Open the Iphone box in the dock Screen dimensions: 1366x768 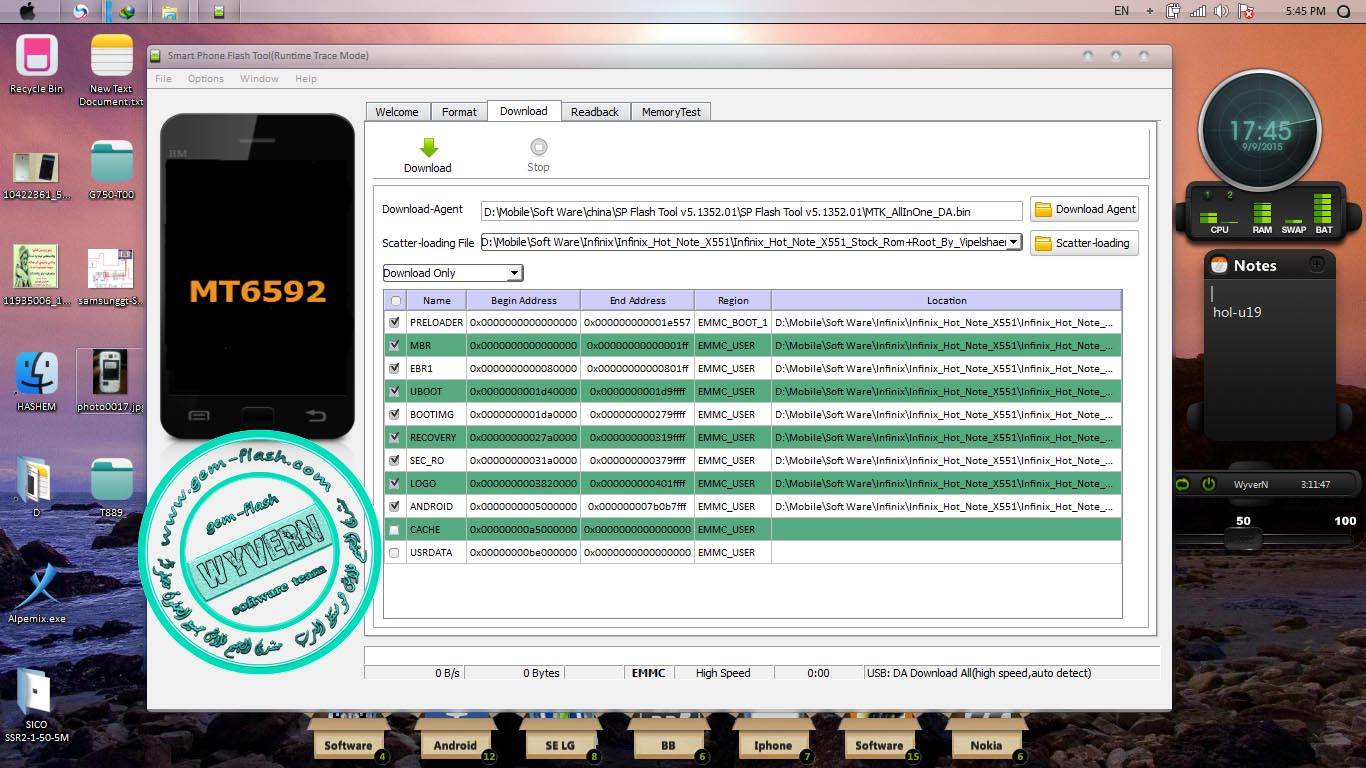pyautogui.click(x=773, y=740)
